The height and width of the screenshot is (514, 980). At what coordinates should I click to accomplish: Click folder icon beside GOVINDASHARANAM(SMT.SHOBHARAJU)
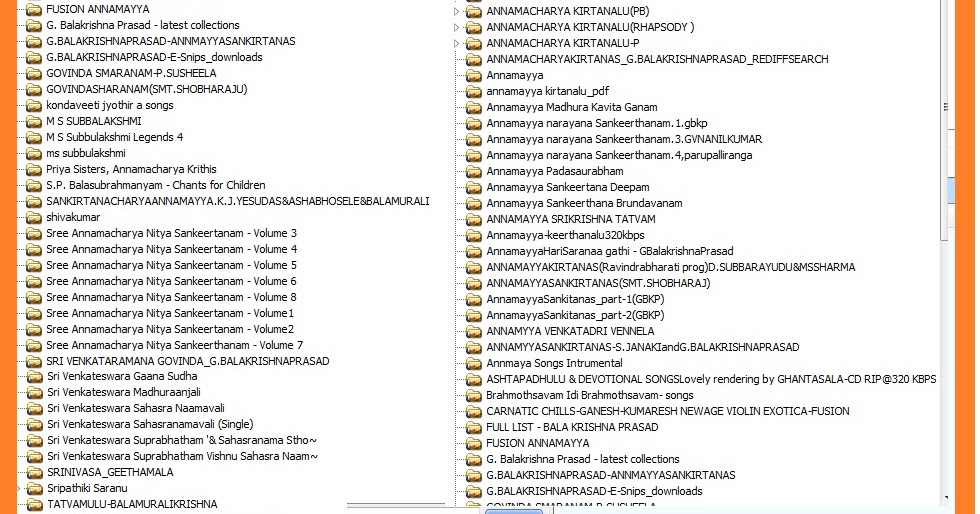coord(34,89)
